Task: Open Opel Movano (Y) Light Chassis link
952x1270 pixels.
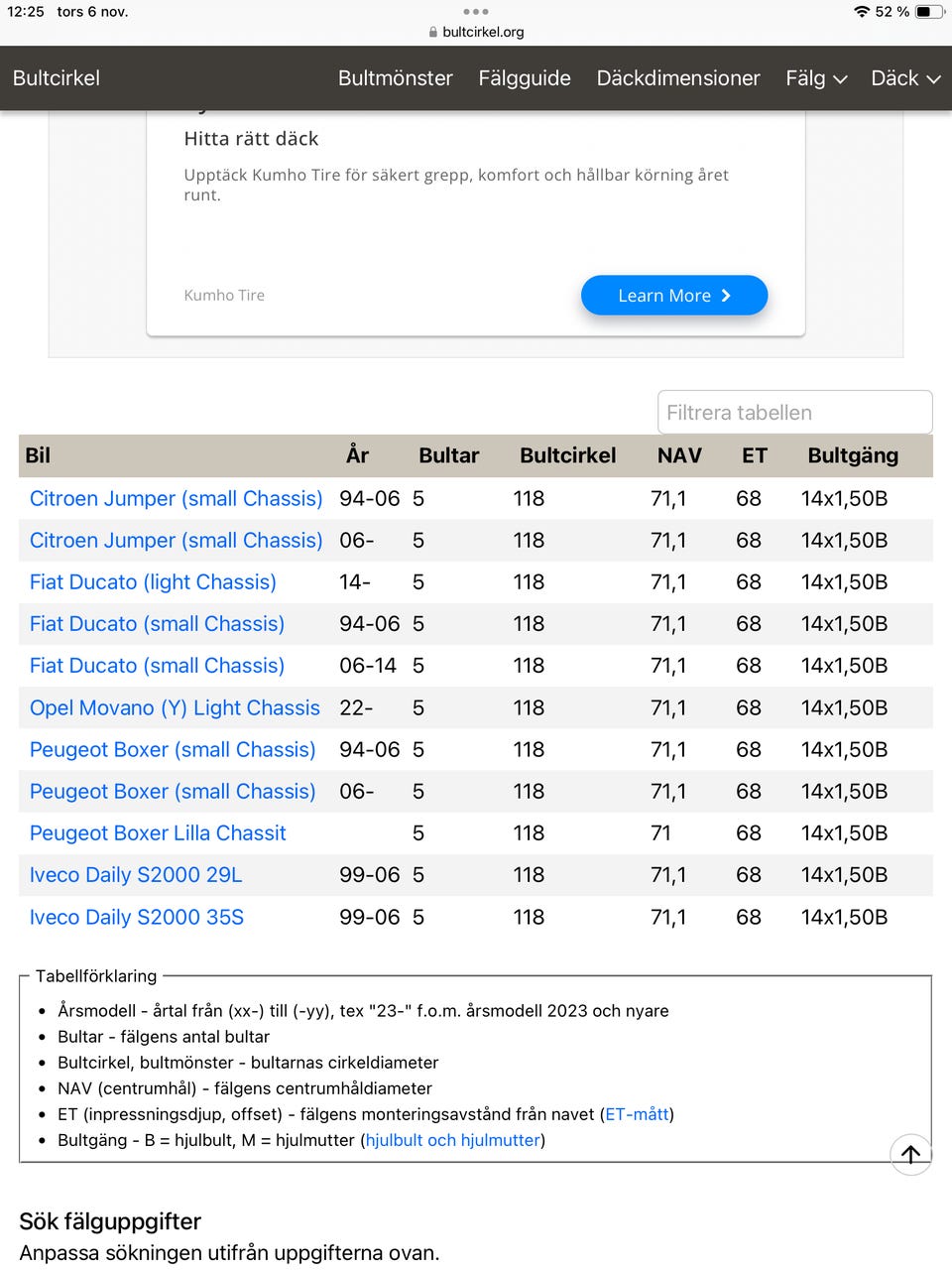Action: pos(175,708)
